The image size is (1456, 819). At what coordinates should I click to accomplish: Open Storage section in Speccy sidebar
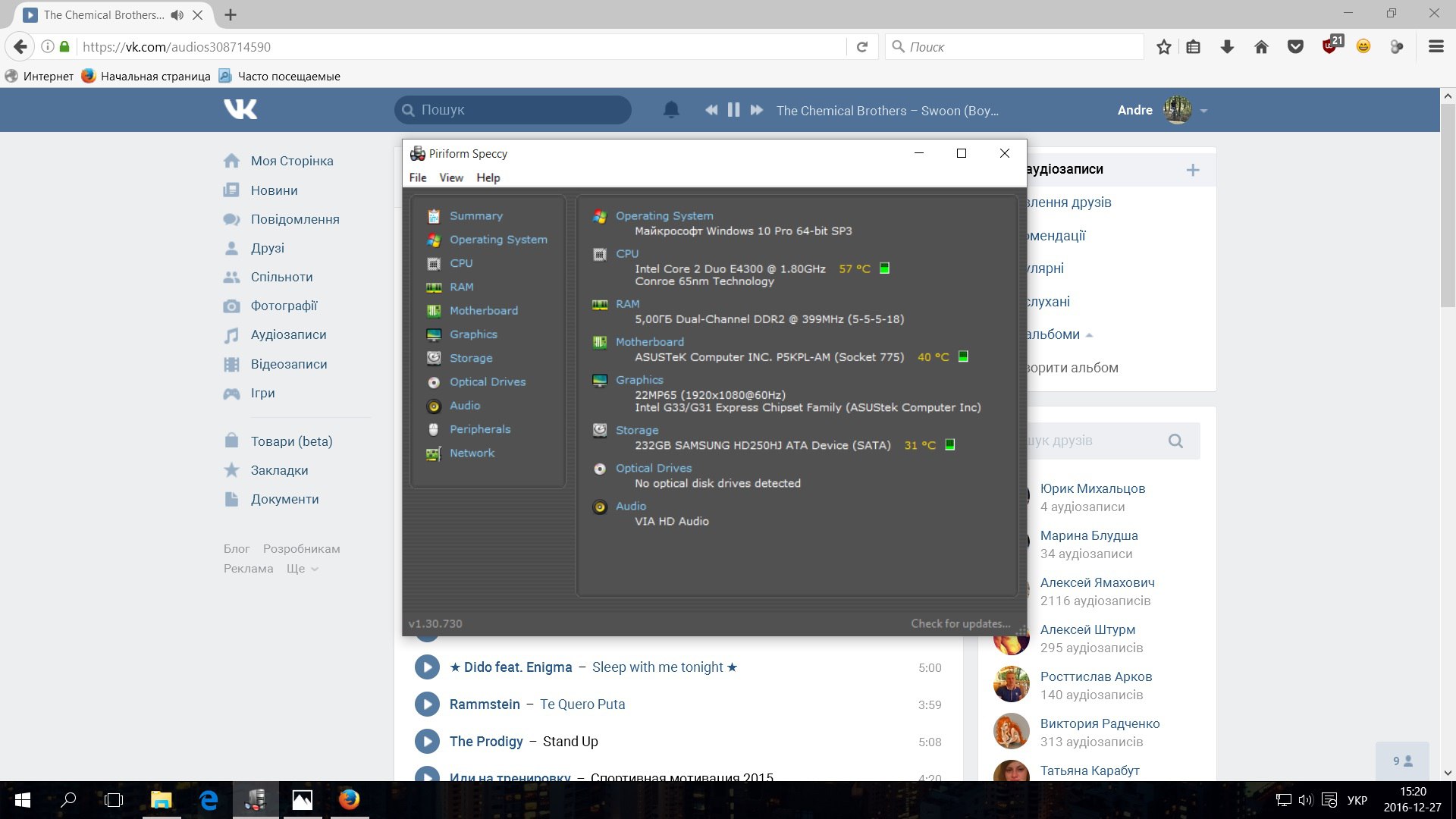pyautogui.click(x=471, y=358)
